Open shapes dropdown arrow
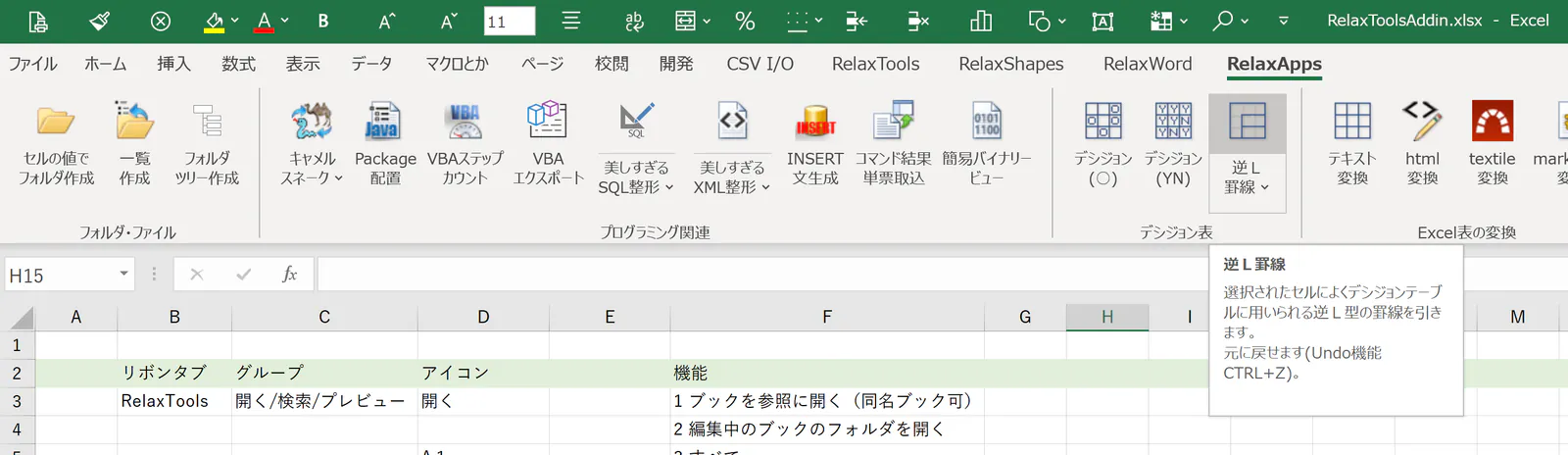Screen dimensions: 1568x455 pos(1062,21)
